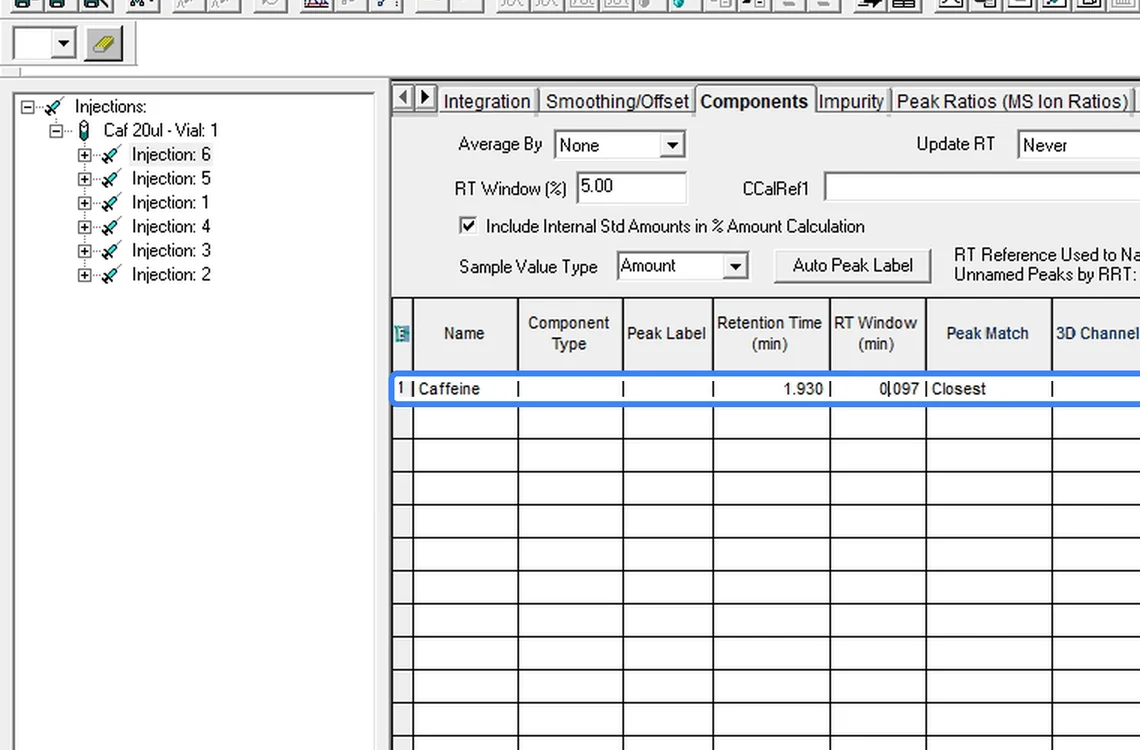This screenshot has height=750, width=1140.
Task: Click the table corner select-all icon
Action: pyautogui.click(x=402, y=334)
